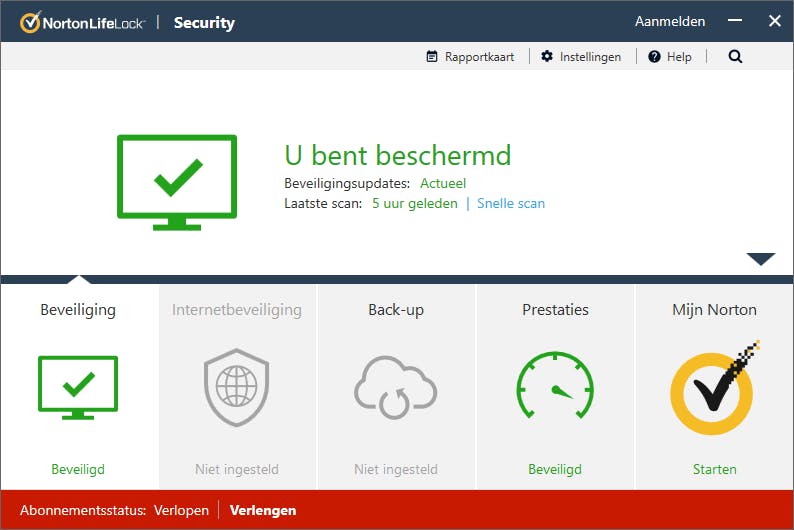Viewport: 794px width, 530px height.
Task: Open Instellingen settings
Action: point(581,57)
